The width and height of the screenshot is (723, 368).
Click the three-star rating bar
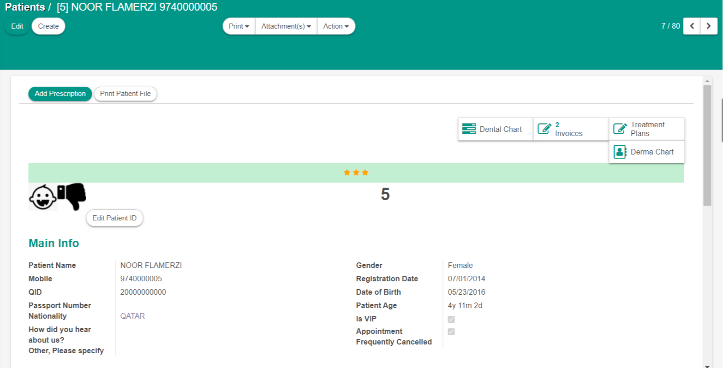pos(356,172)
